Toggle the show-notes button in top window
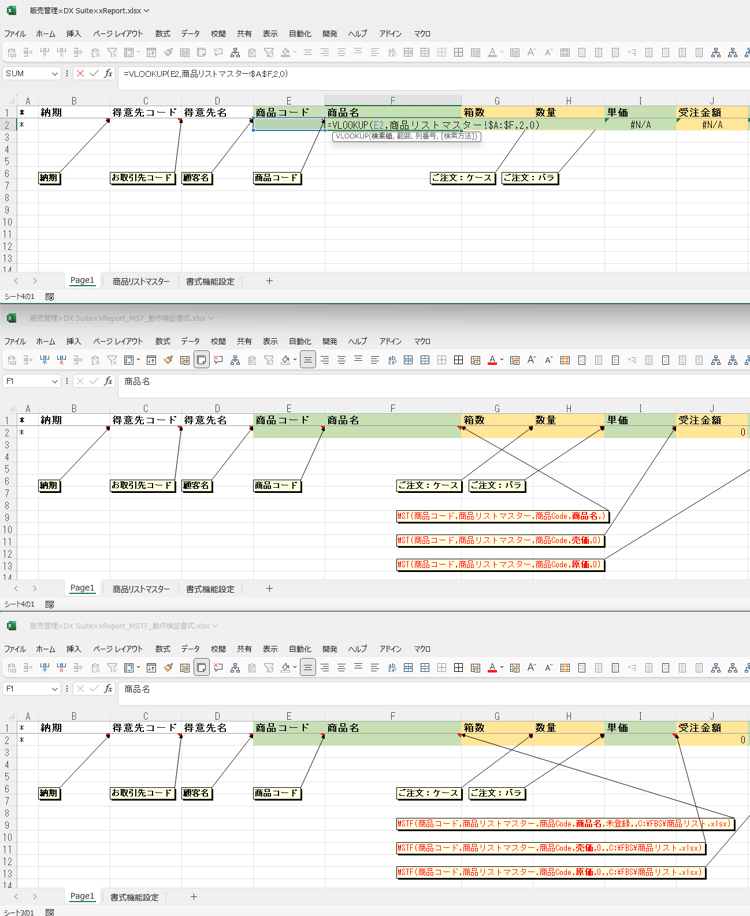The height and width of the screenshot is (916, 750). pos(202,53)
